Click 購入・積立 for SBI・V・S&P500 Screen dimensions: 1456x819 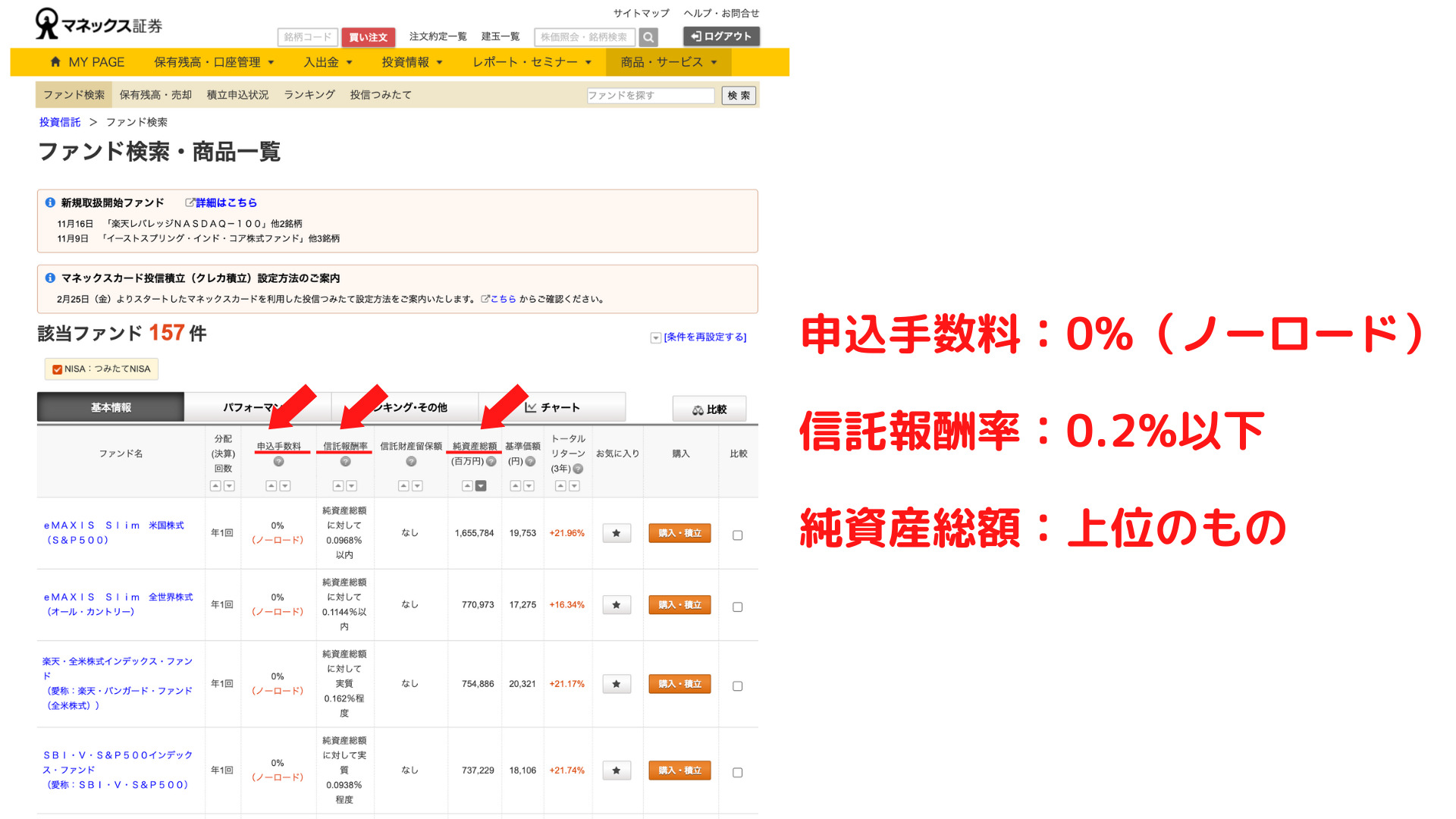(679, 770)
